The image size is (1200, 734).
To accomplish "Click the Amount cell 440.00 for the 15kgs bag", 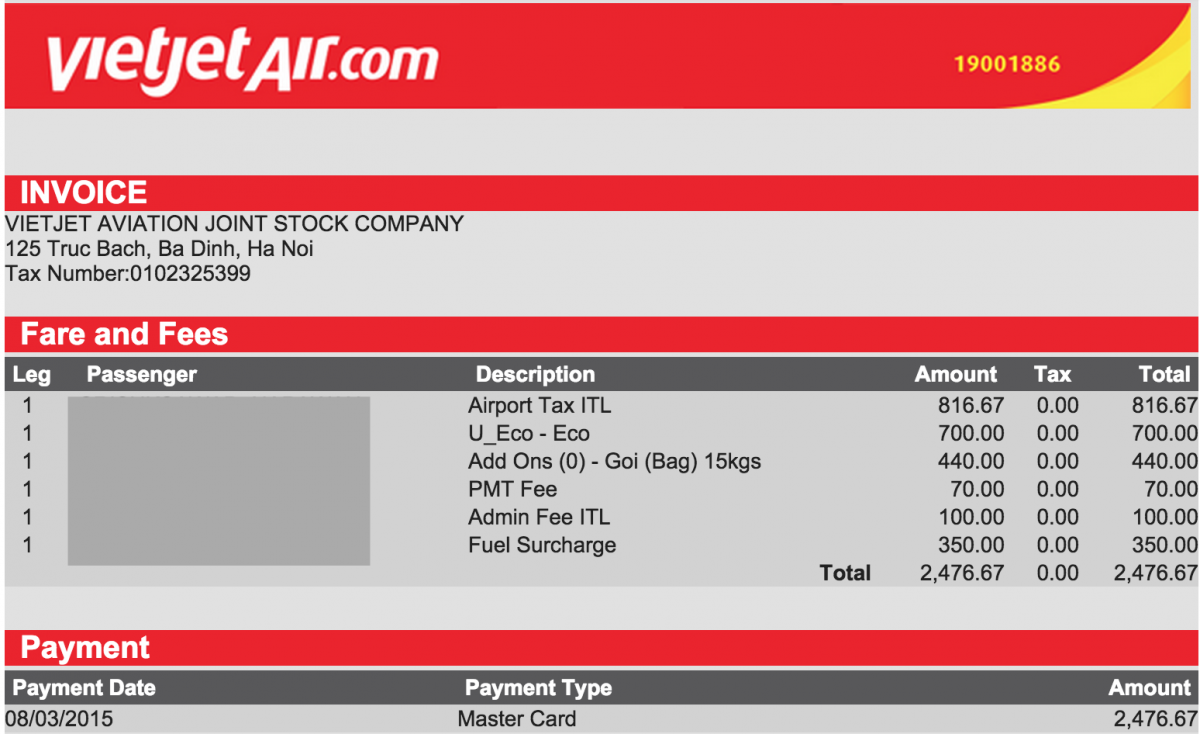I will tap(971, 462).
